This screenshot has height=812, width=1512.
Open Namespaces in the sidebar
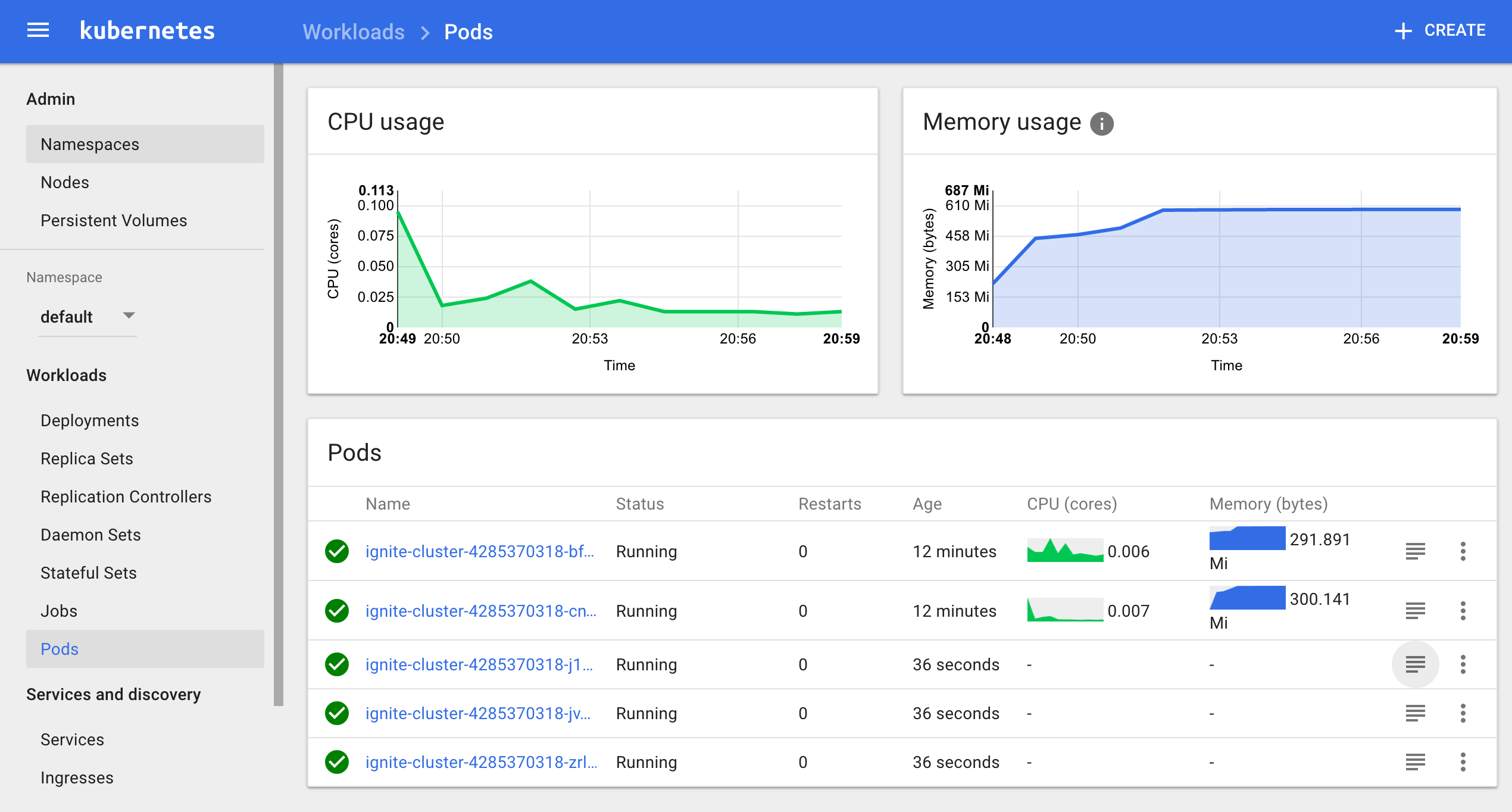(145, 144)
